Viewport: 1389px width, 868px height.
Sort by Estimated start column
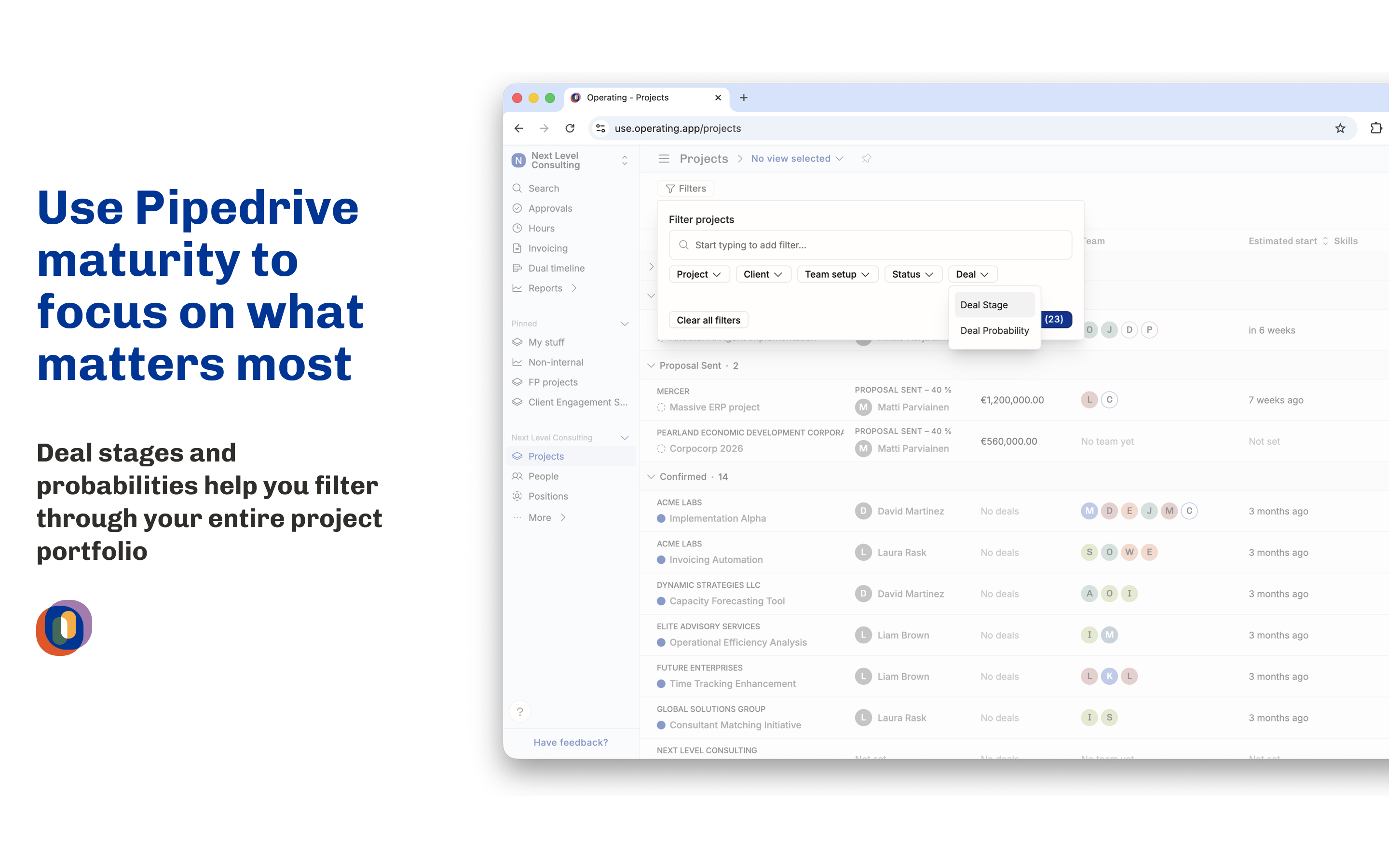click(x=1288, y=241)
